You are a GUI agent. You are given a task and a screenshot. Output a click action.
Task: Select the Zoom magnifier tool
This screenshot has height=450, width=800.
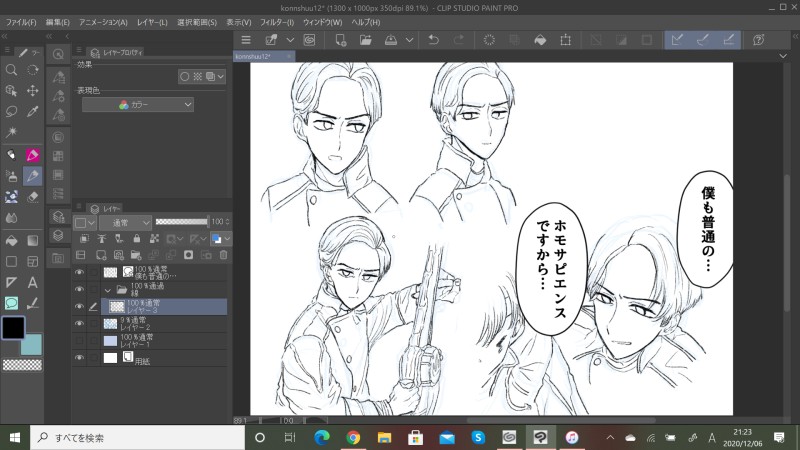click(11, 70)
